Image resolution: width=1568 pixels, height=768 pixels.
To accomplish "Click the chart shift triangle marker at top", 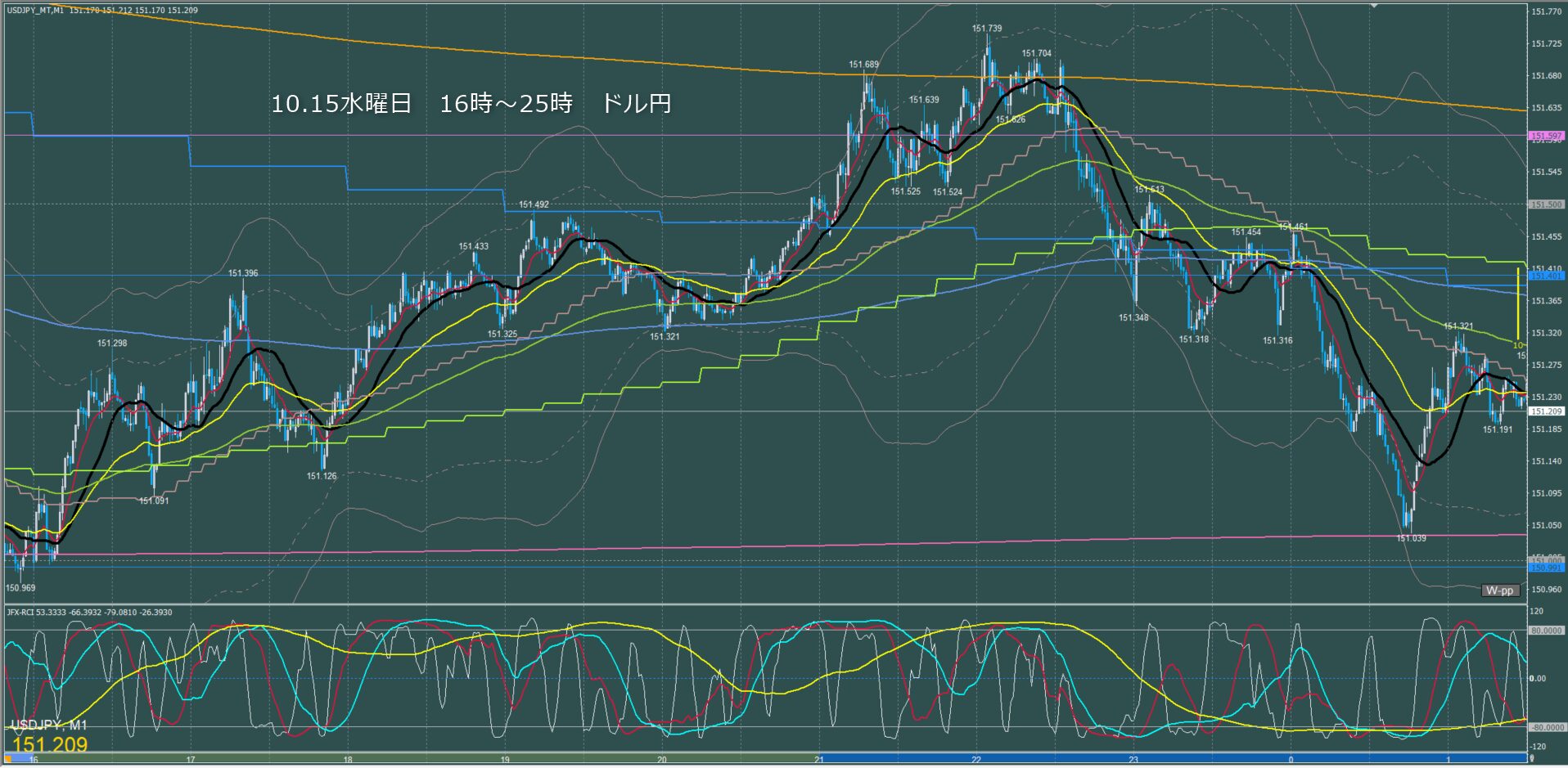I will [x=1374, y=6].
